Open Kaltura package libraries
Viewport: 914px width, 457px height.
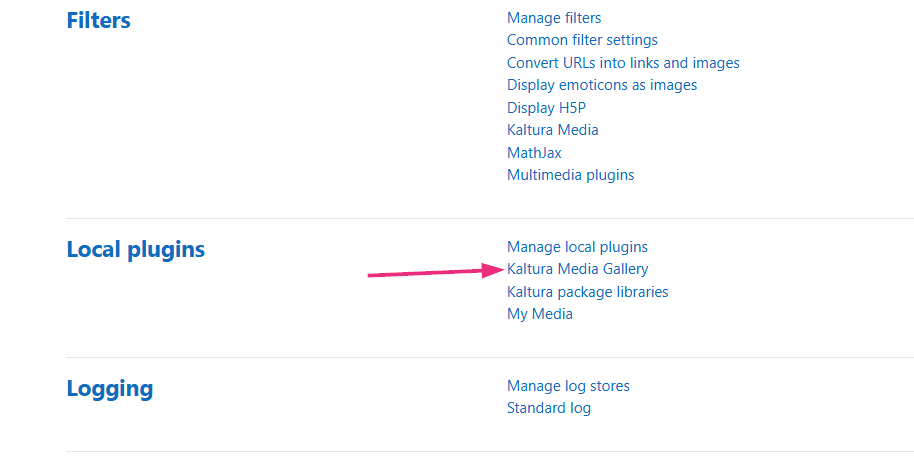coord(588,291)
